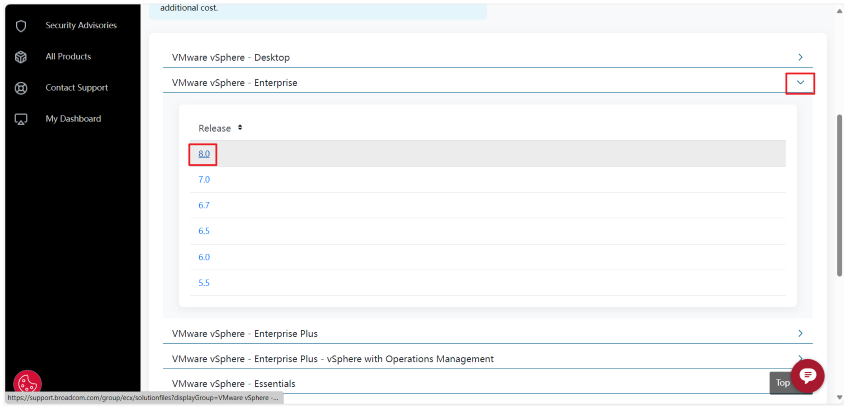This screenshot has height=407, width=846.
Task: Click the Release column sort icon
Action: click(240, 128)
